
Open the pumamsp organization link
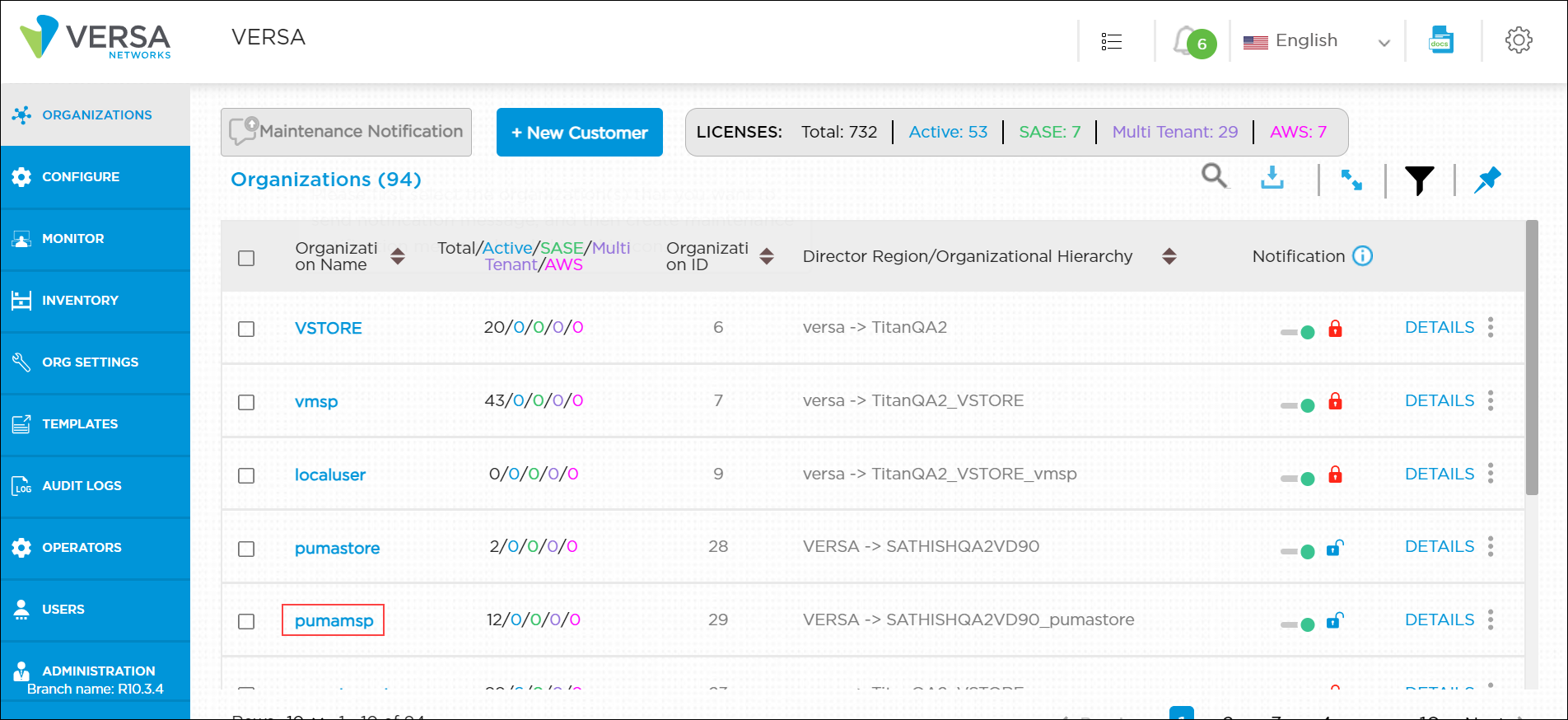(x=334, y=620)
